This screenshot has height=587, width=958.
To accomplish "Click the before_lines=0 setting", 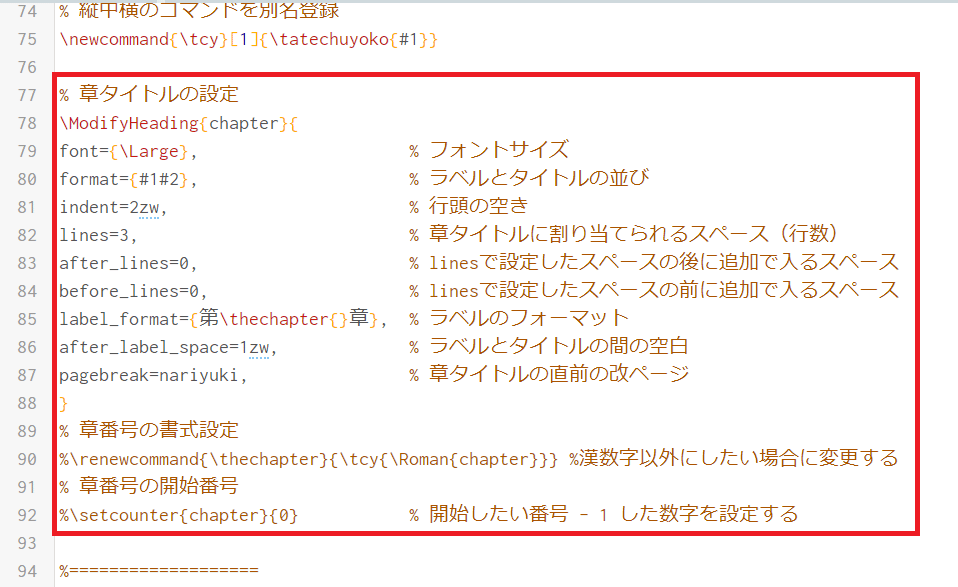I will click(x=133, y=291).
